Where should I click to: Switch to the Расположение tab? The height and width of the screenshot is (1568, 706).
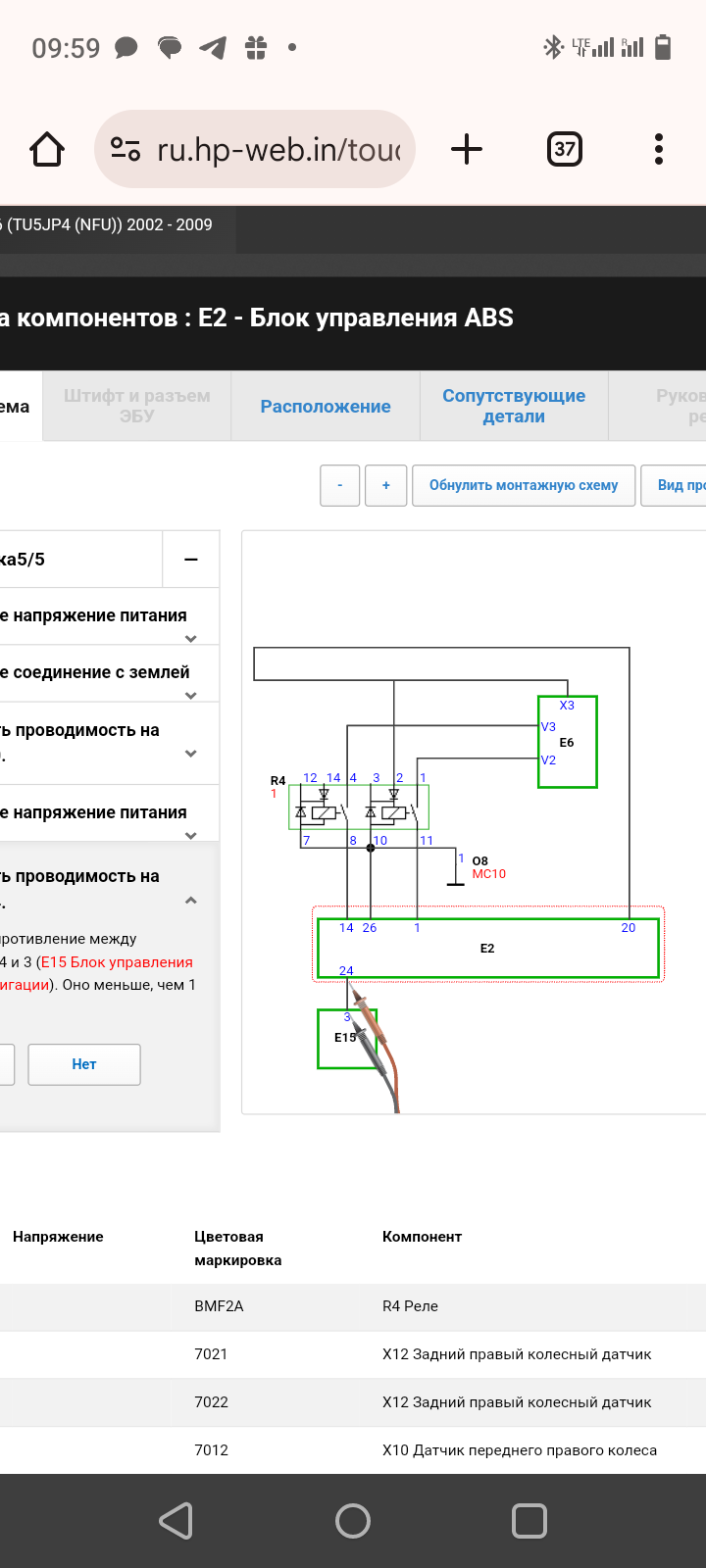click(326, 407)
